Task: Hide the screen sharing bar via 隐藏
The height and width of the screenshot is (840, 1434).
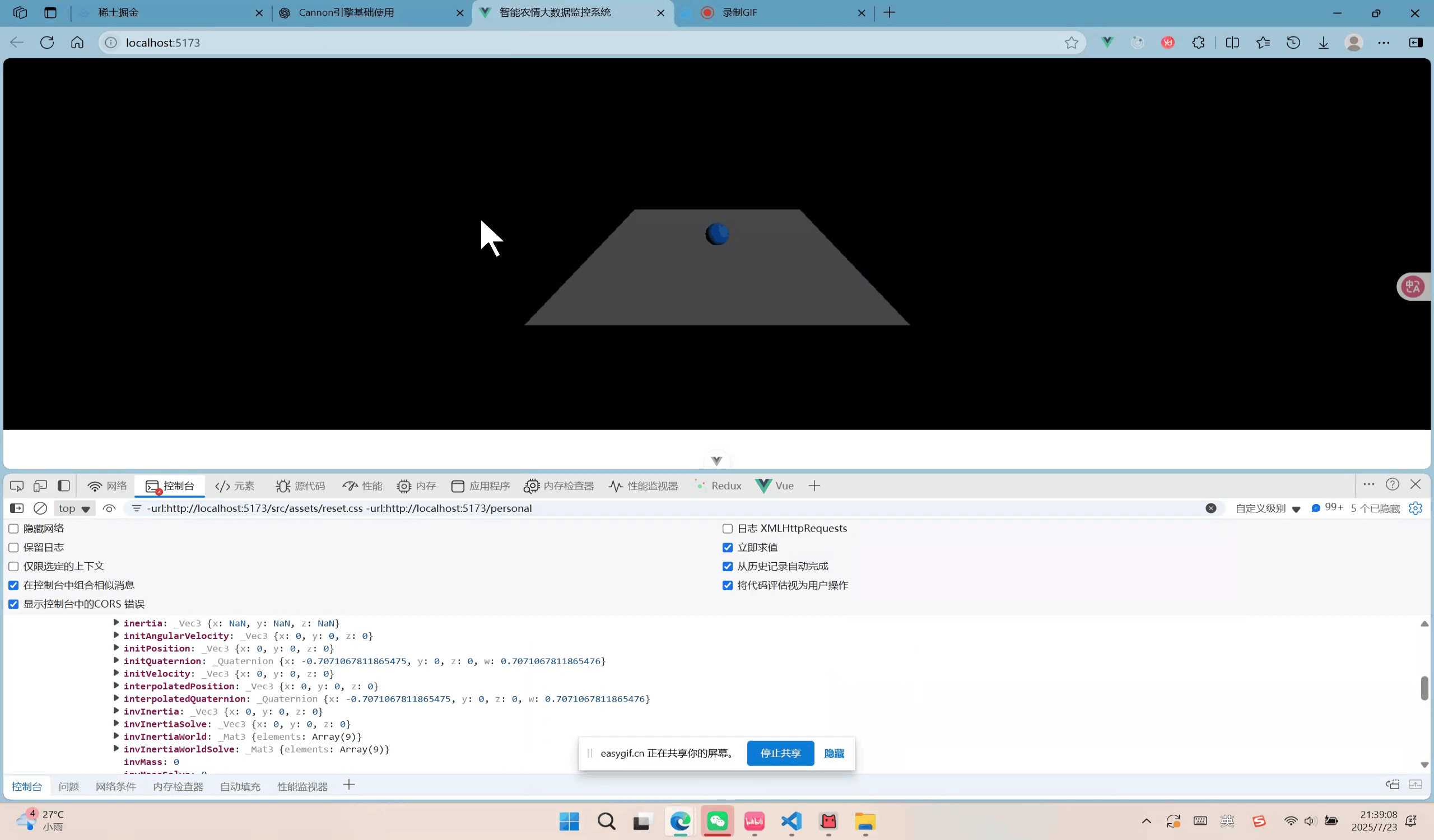Action: point(833,753)
